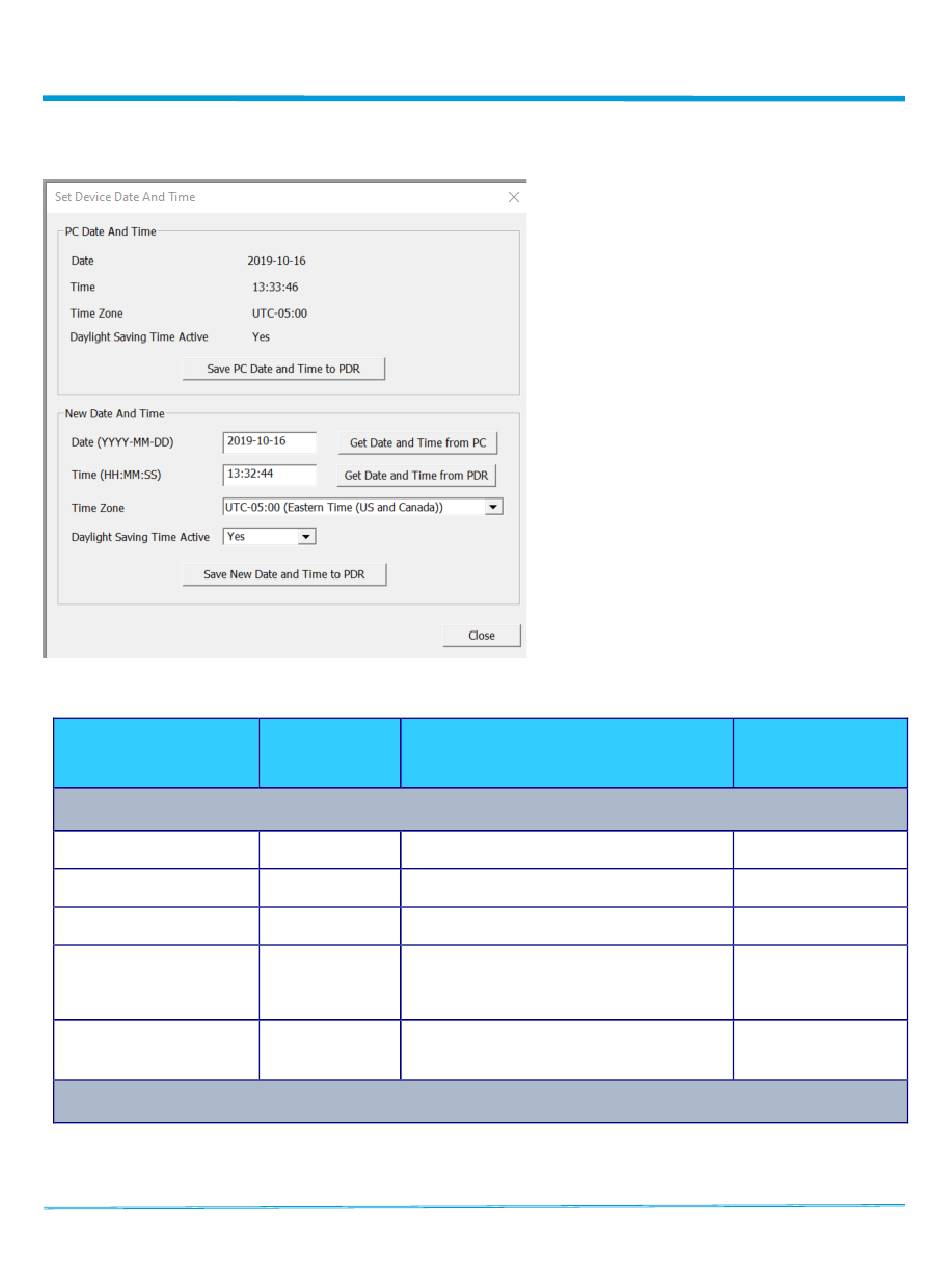Viewport: 950px width, 1284px height.
Task: Click the PC Date And Time group label
Action: click(111, 232)
